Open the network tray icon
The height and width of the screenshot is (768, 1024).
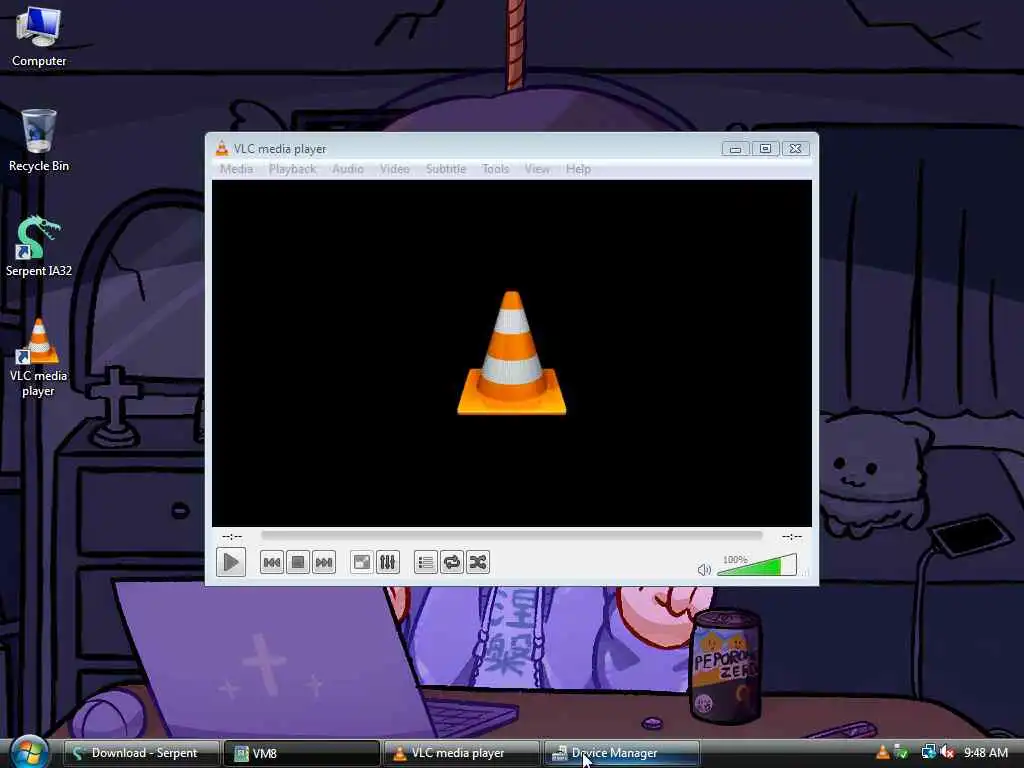click(x=928, y=752)
